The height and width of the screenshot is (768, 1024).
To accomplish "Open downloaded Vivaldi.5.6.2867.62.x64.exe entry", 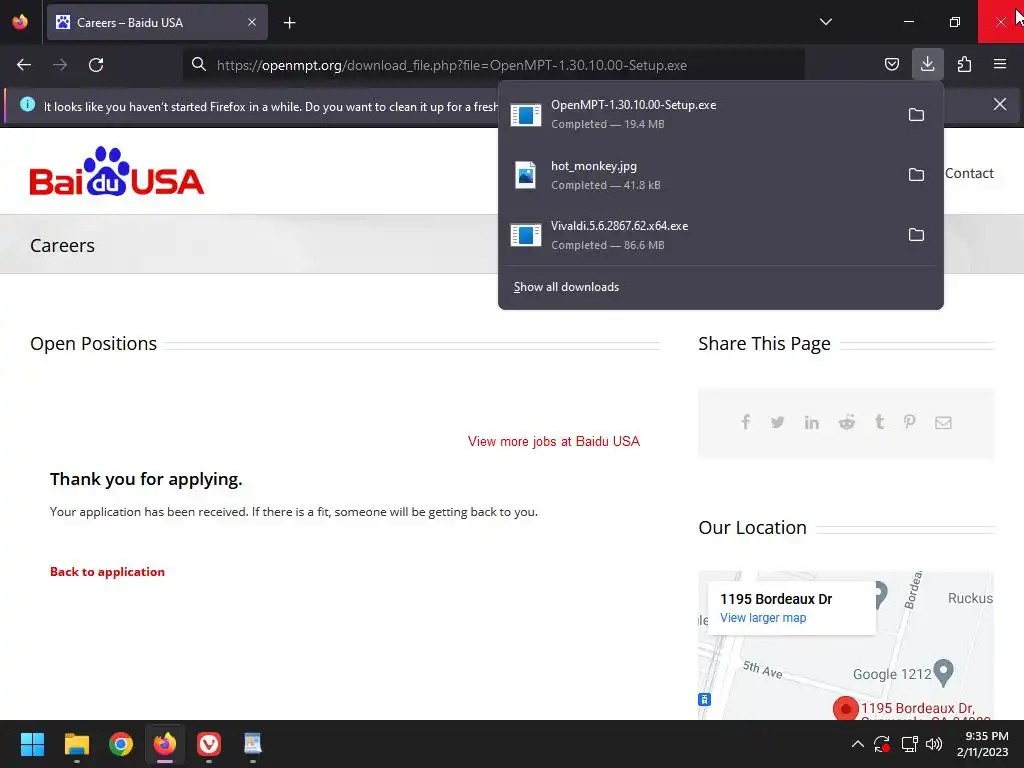I will [x=702, y=235].
